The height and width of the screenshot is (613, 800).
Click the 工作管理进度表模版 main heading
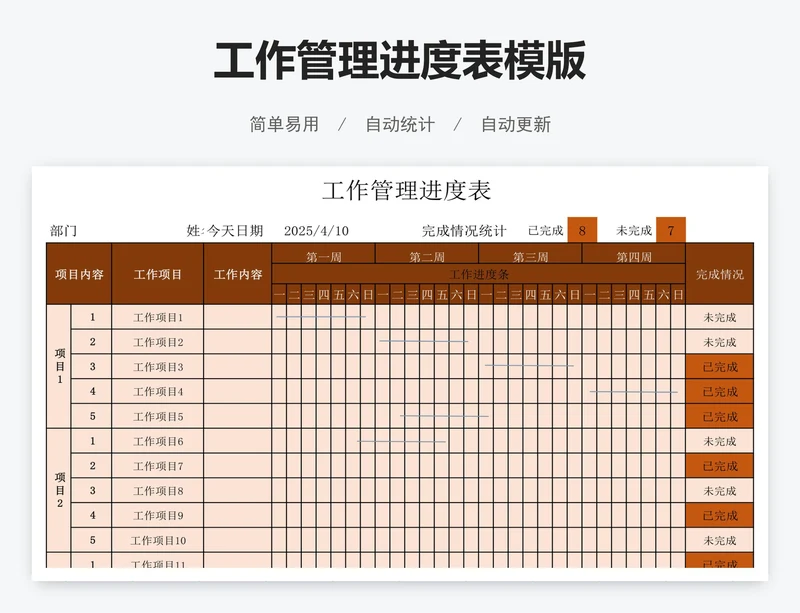click(x=399, y=61)
